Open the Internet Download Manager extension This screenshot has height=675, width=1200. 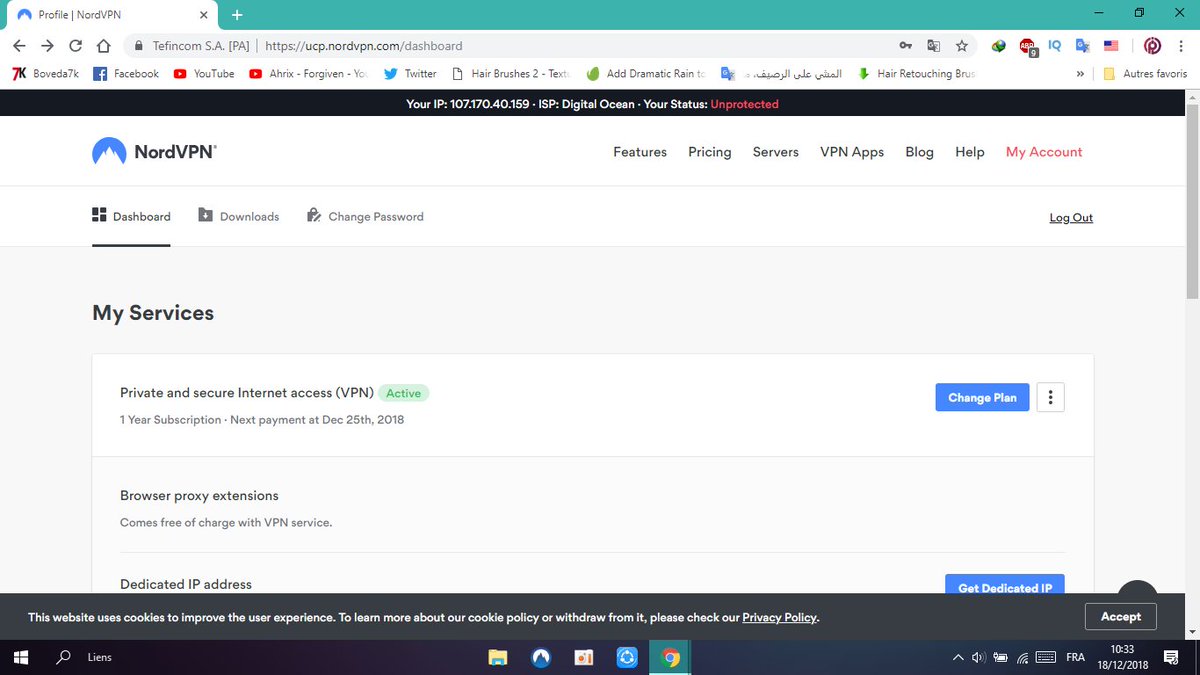998,46
